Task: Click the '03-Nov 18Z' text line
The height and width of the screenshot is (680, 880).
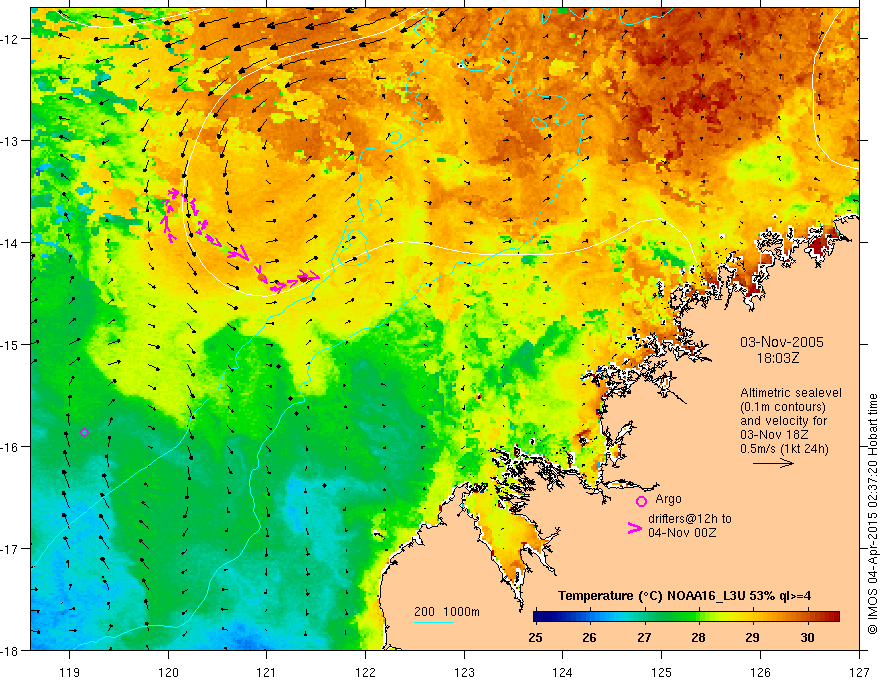Action: click(776, 435)
